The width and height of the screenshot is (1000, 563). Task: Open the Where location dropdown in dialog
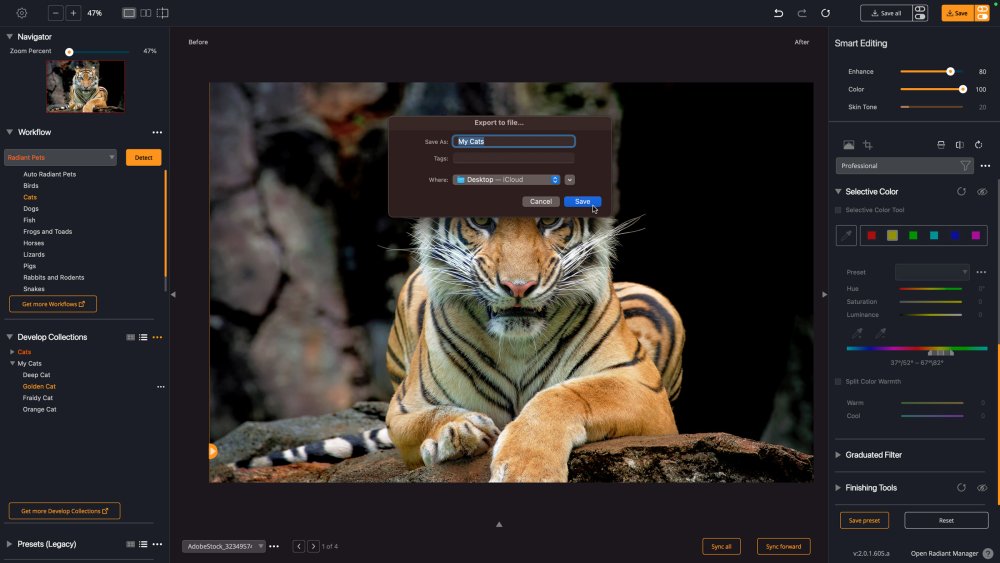pyautogui.click(x=506, y=180)
